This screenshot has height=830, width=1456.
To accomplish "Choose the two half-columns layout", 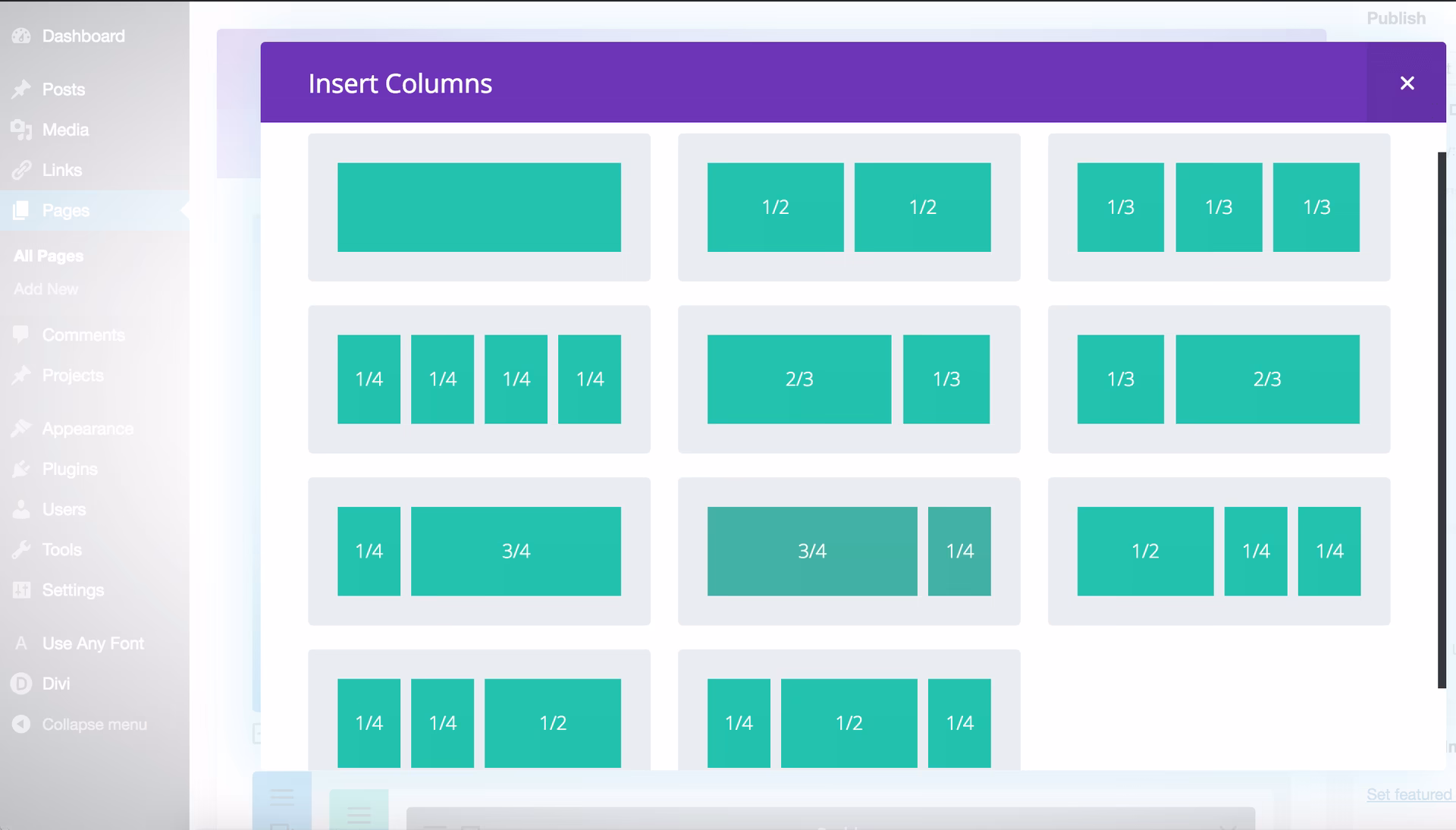I will pos(849,207).
